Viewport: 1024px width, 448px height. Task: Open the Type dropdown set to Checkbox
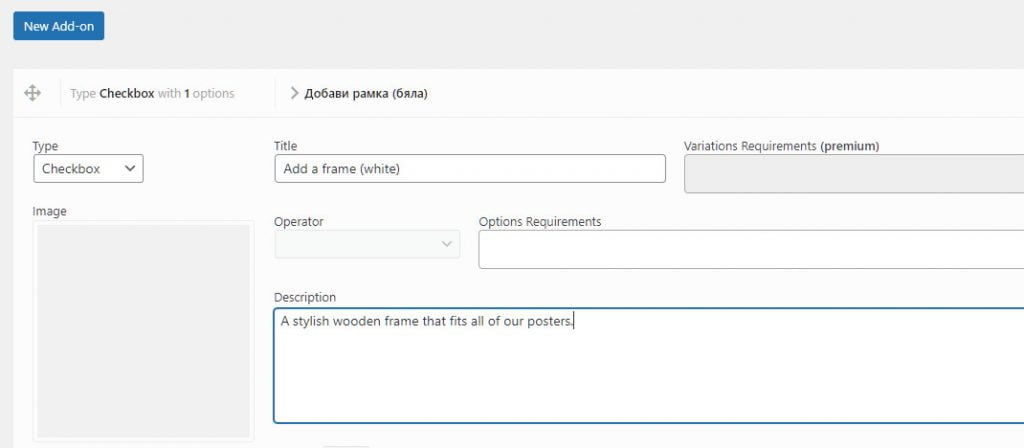coord(88,168)
